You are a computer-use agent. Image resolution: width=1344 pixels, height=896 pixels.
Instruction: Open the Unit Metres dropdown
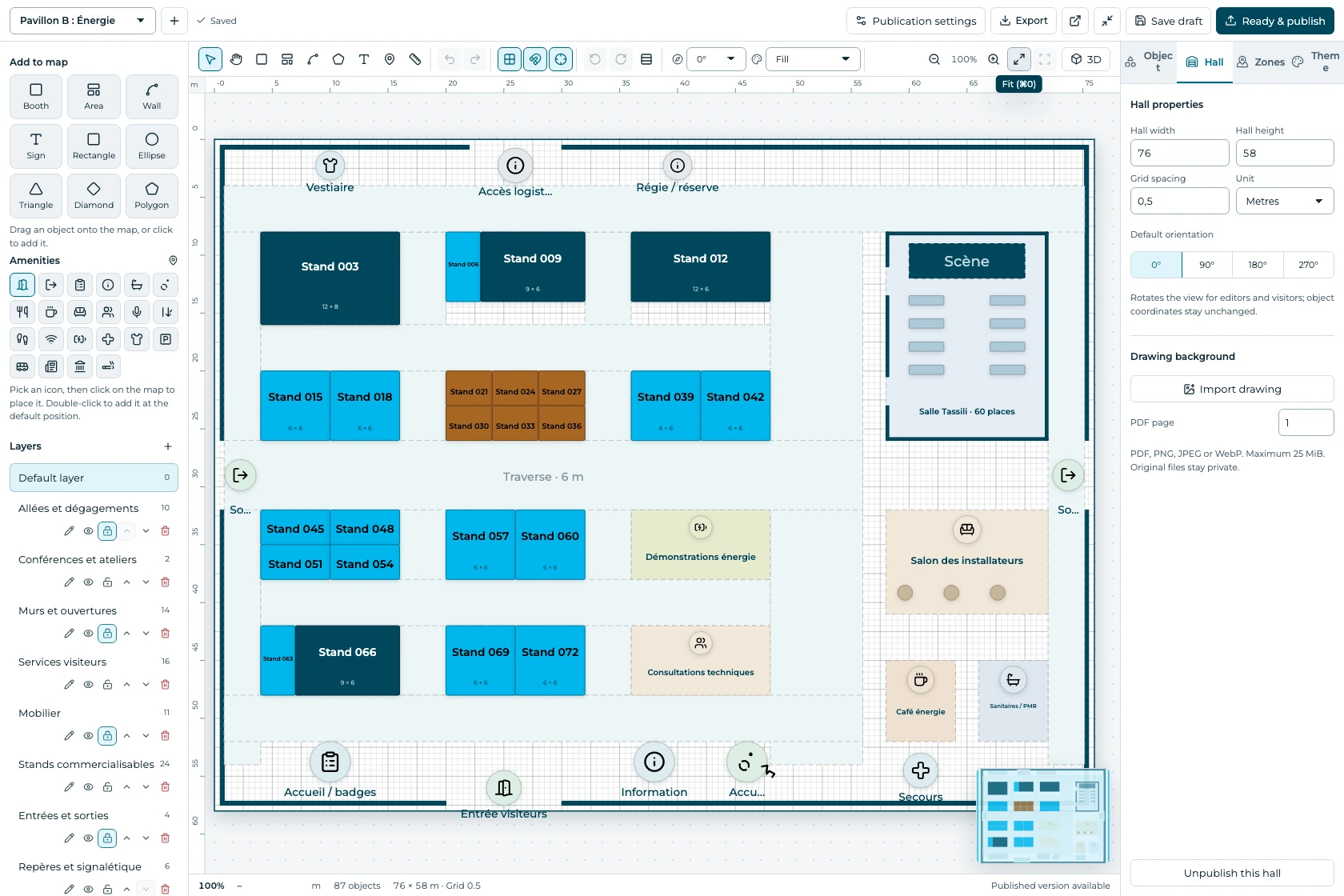coord(1285,201)
